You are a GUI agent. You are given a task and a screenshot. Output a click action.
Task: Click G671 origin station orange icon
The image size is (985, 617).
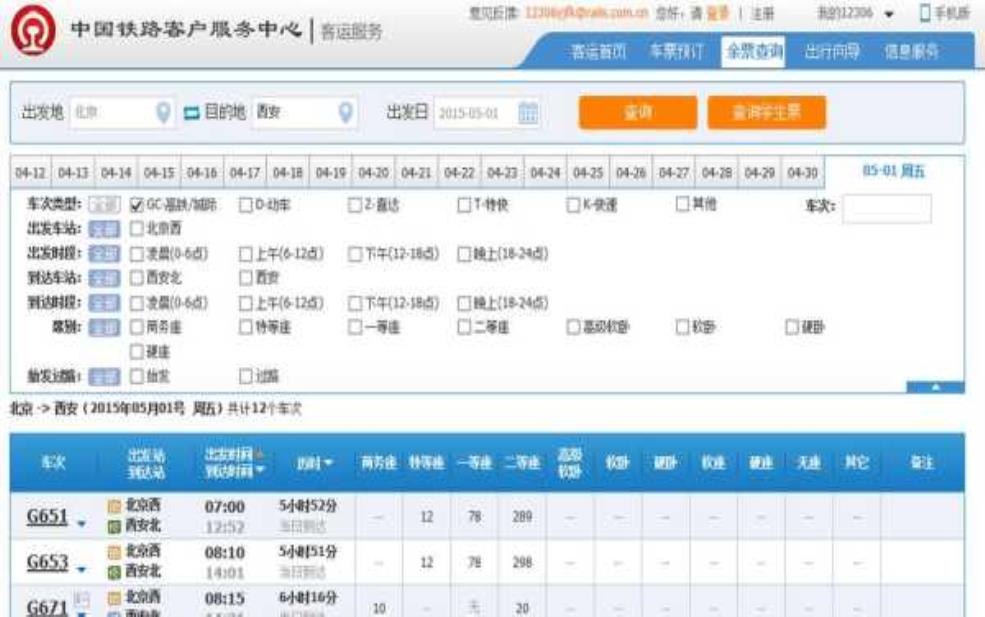tap(114, 598)
